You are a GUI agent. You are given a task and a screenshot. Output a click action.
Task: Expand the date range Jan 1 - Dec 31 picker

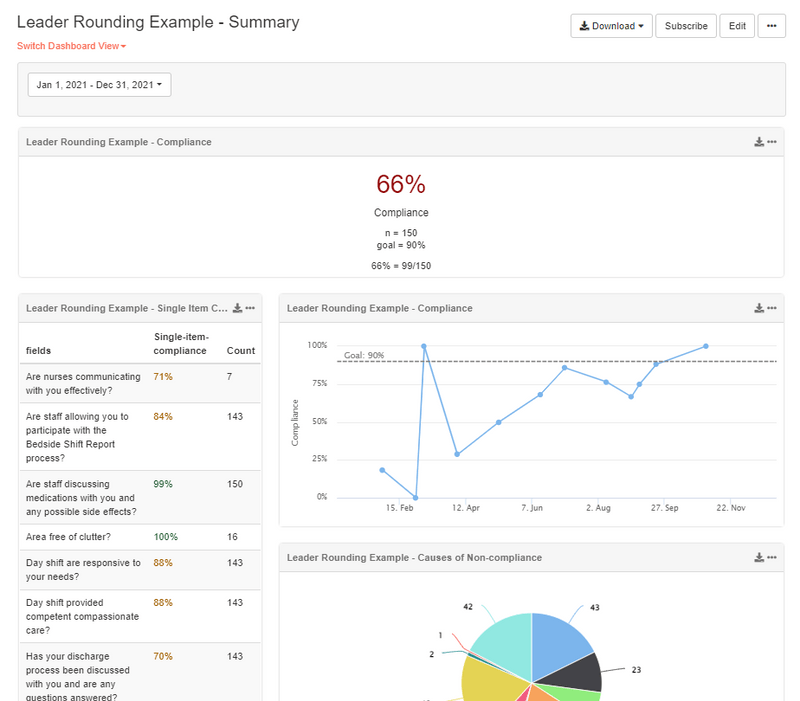point(100,85)
